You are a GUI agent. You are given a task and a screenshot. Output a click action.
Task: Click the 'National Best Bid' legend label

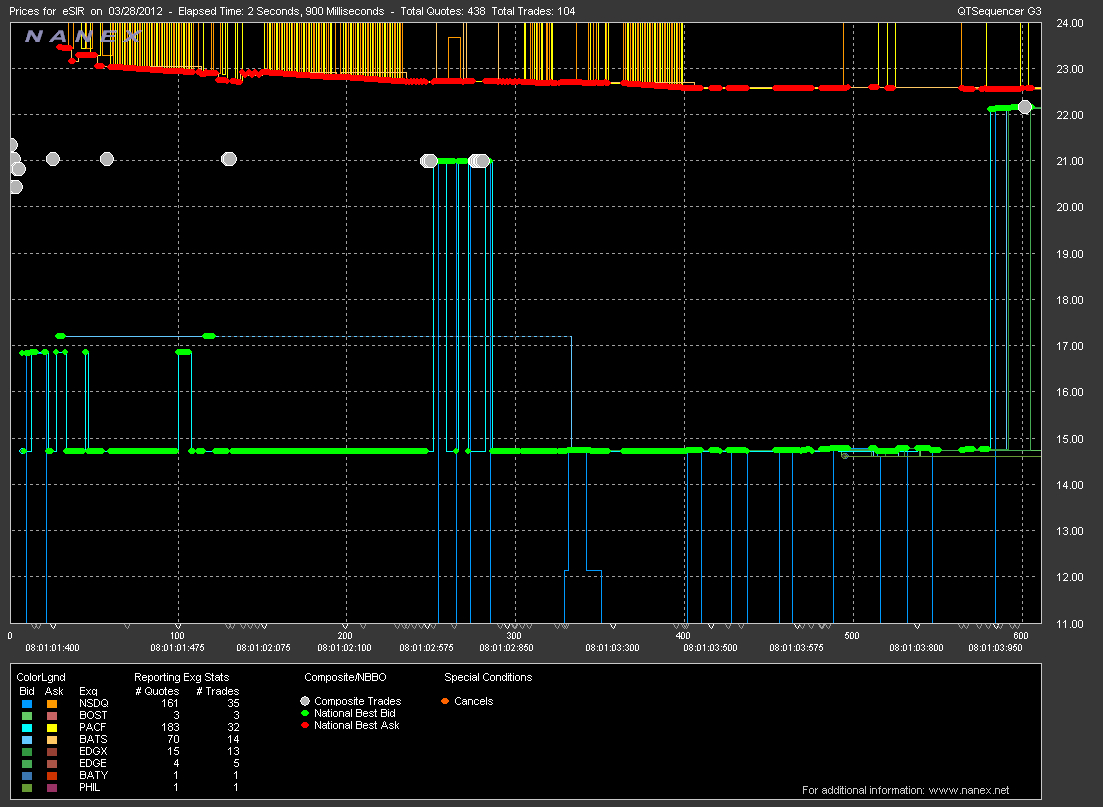pyautogui.click(x=355, y=713)
